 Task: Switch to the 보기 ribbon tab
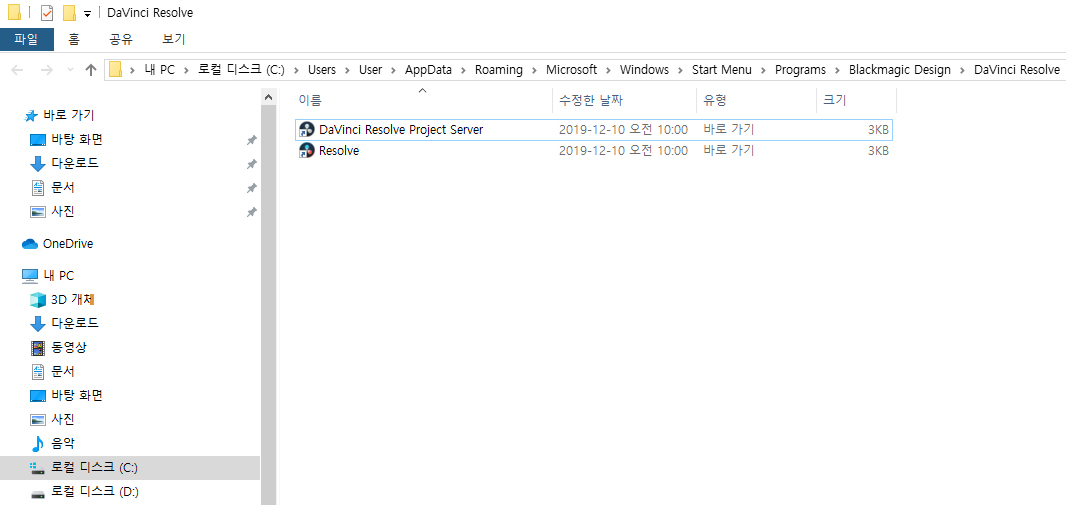(x=173, y=39)
